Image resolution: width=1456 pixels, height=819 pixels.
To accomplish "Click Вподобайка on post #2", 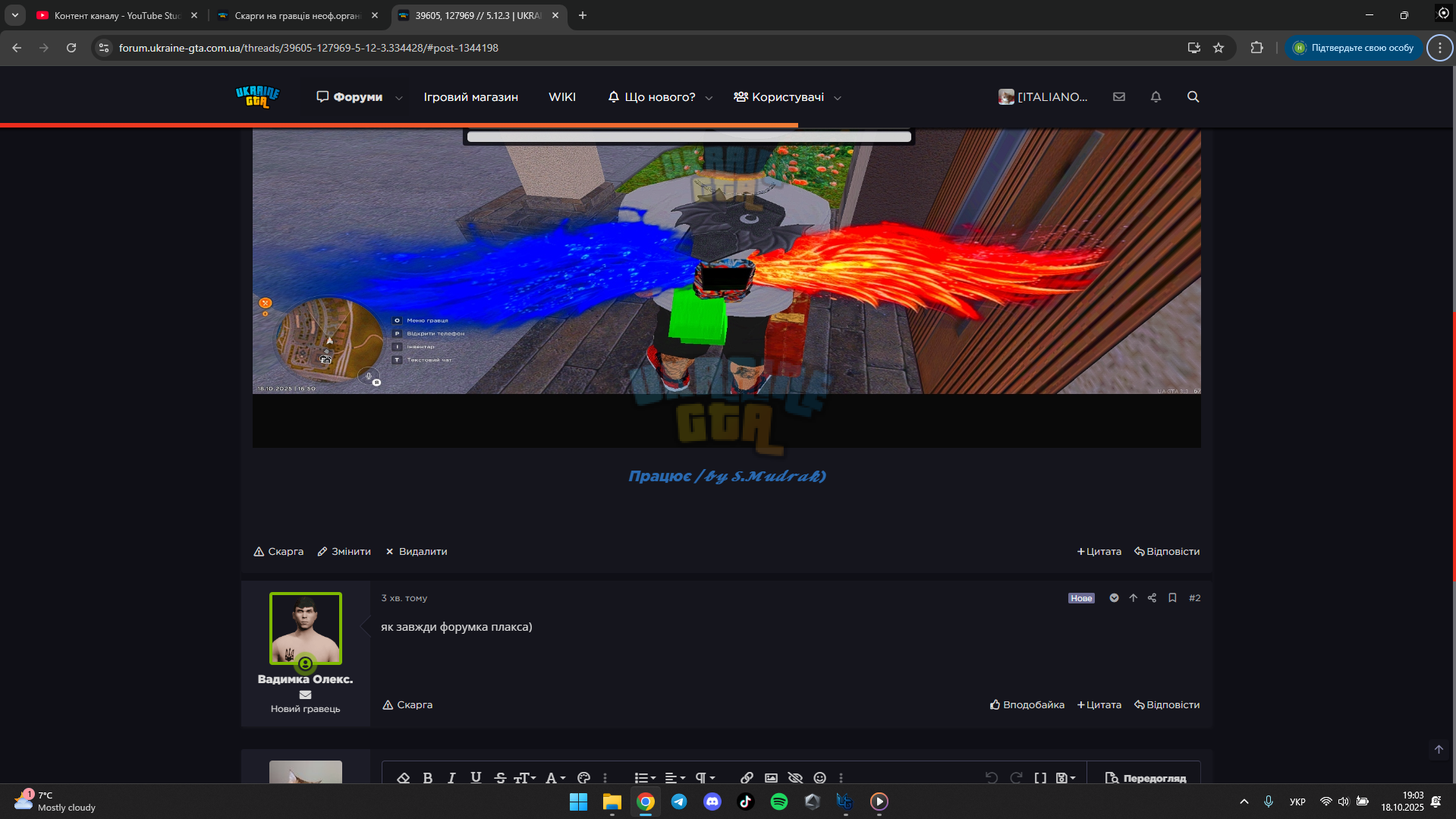I will (x=1027, y=705).
